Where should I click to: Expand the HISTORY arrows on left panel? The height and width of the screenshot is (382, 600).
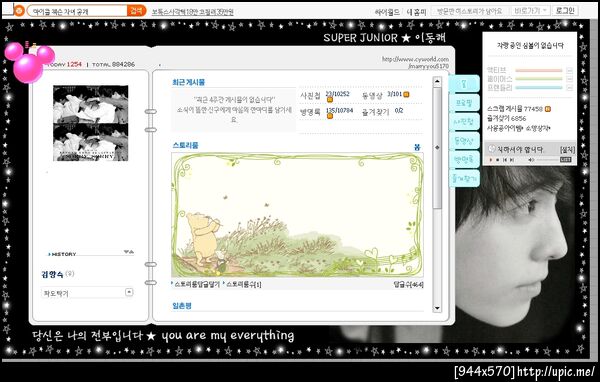coord(129,252)
